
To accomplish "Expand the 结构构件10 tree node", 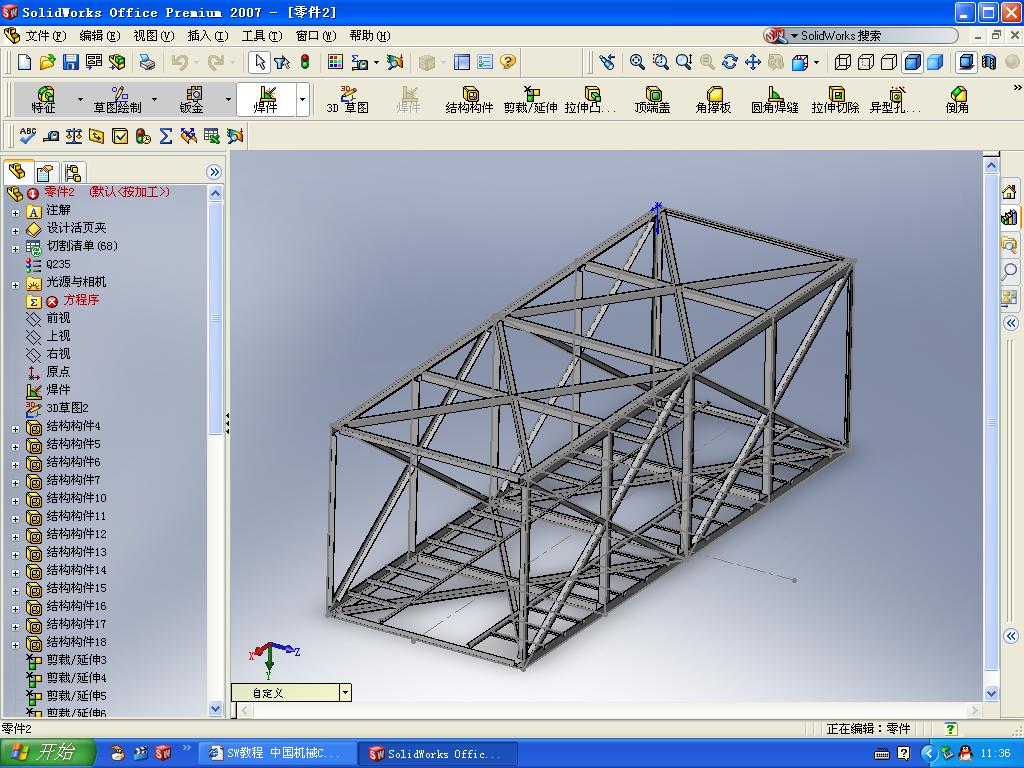I will click(16, 501).
